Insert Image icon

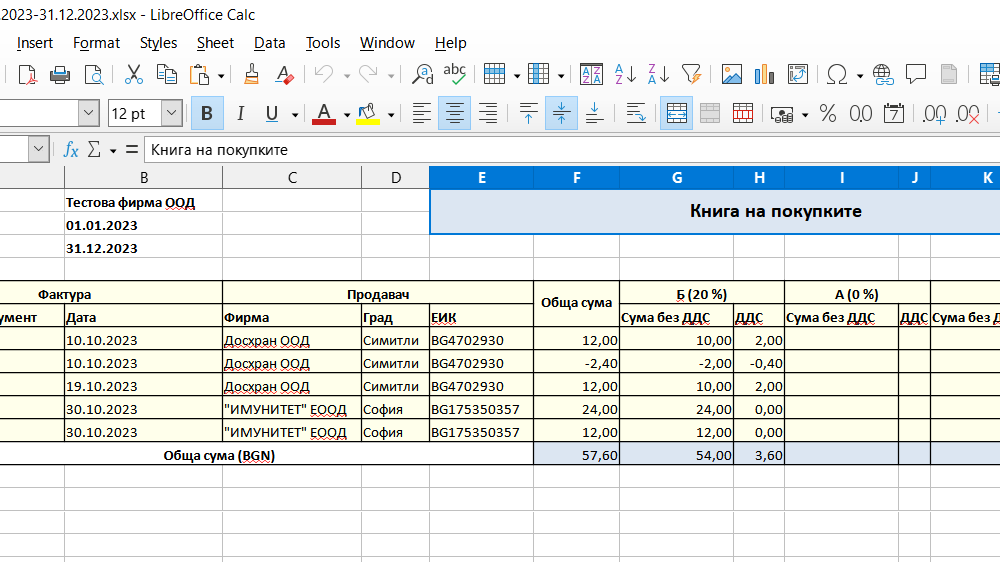pos(732,75)
